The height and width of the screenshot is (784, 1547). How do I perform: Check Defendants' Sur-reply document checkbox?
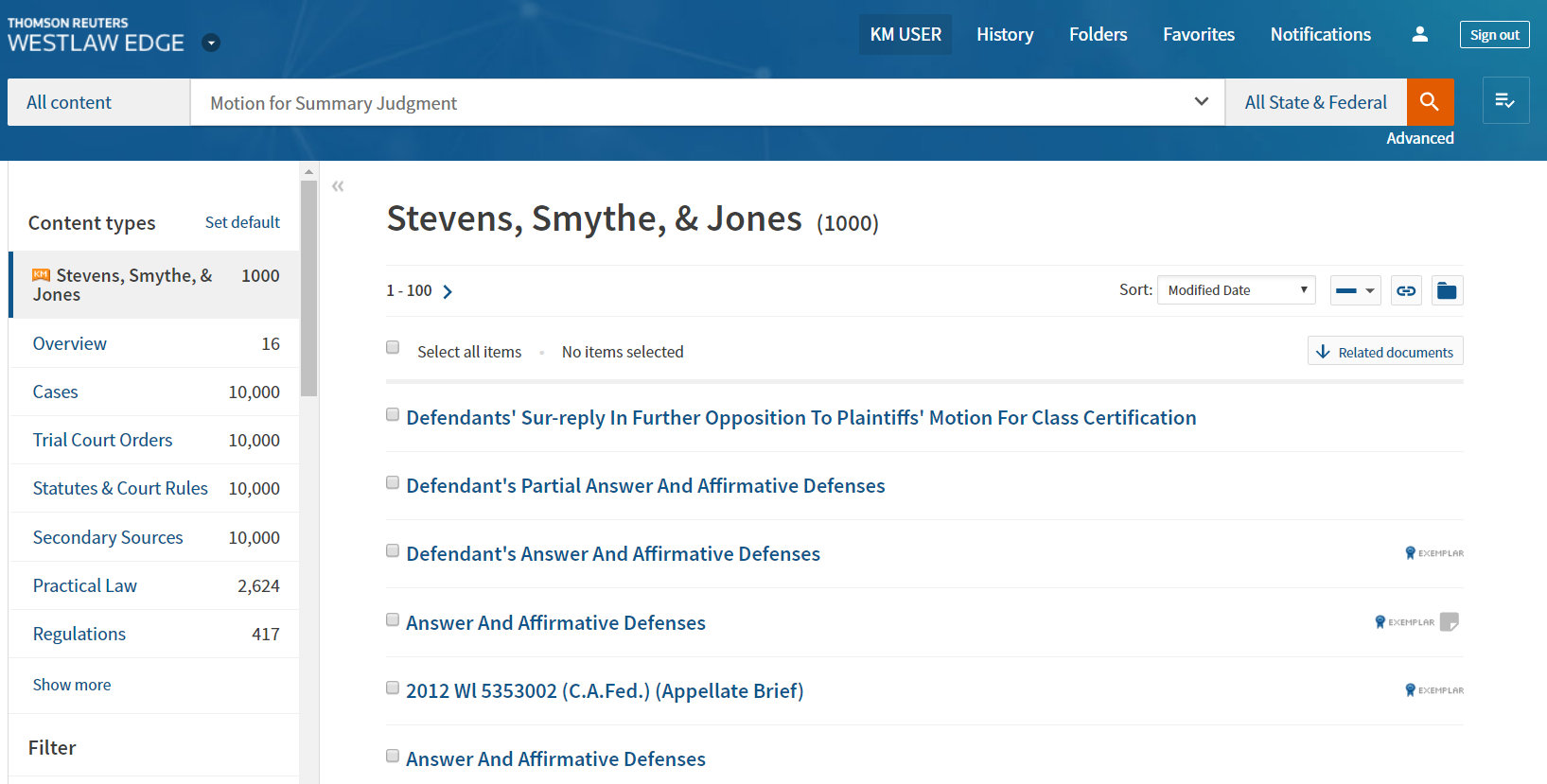393,414
